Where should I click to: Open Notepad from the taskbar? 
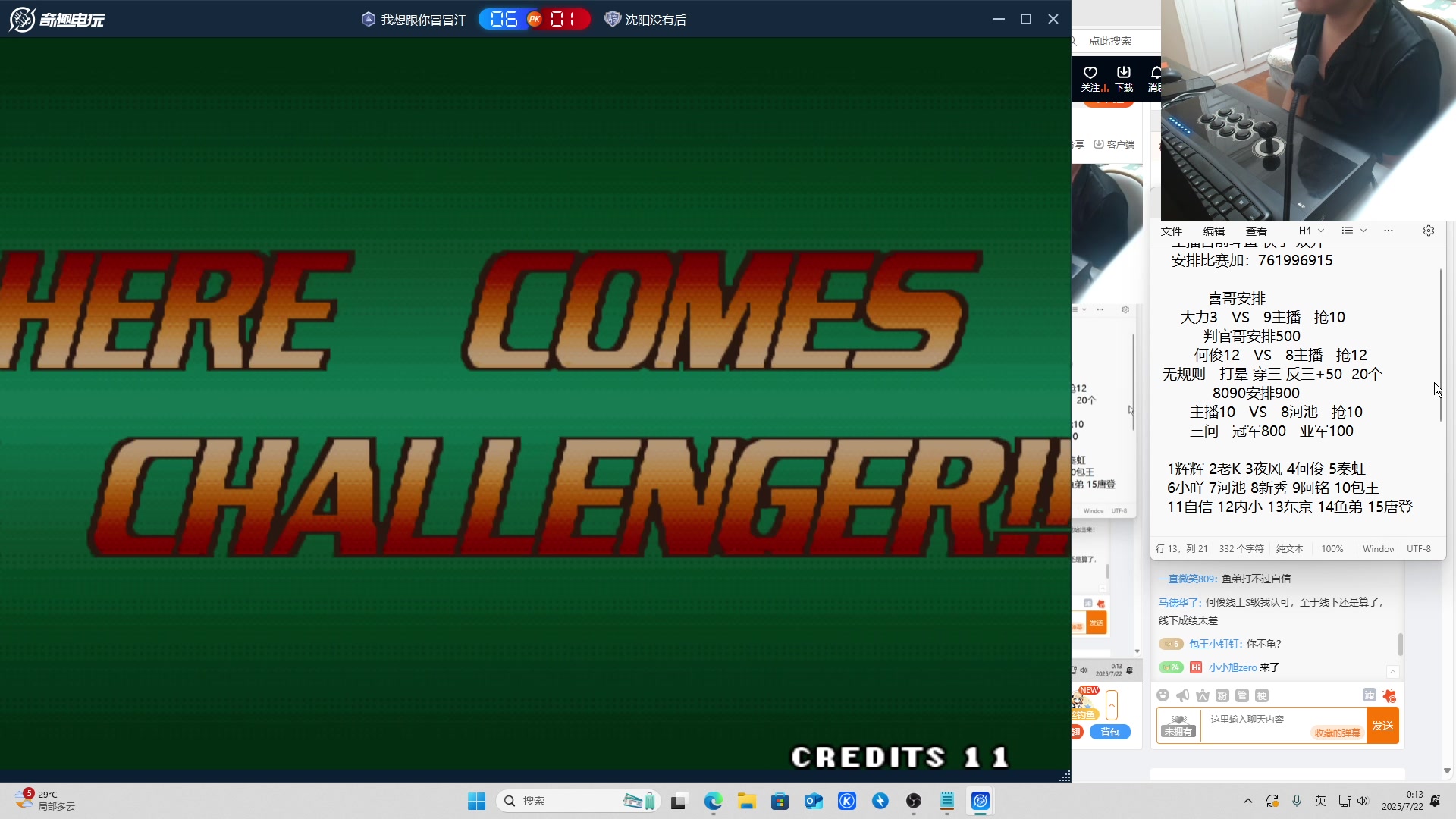(947, 801)
